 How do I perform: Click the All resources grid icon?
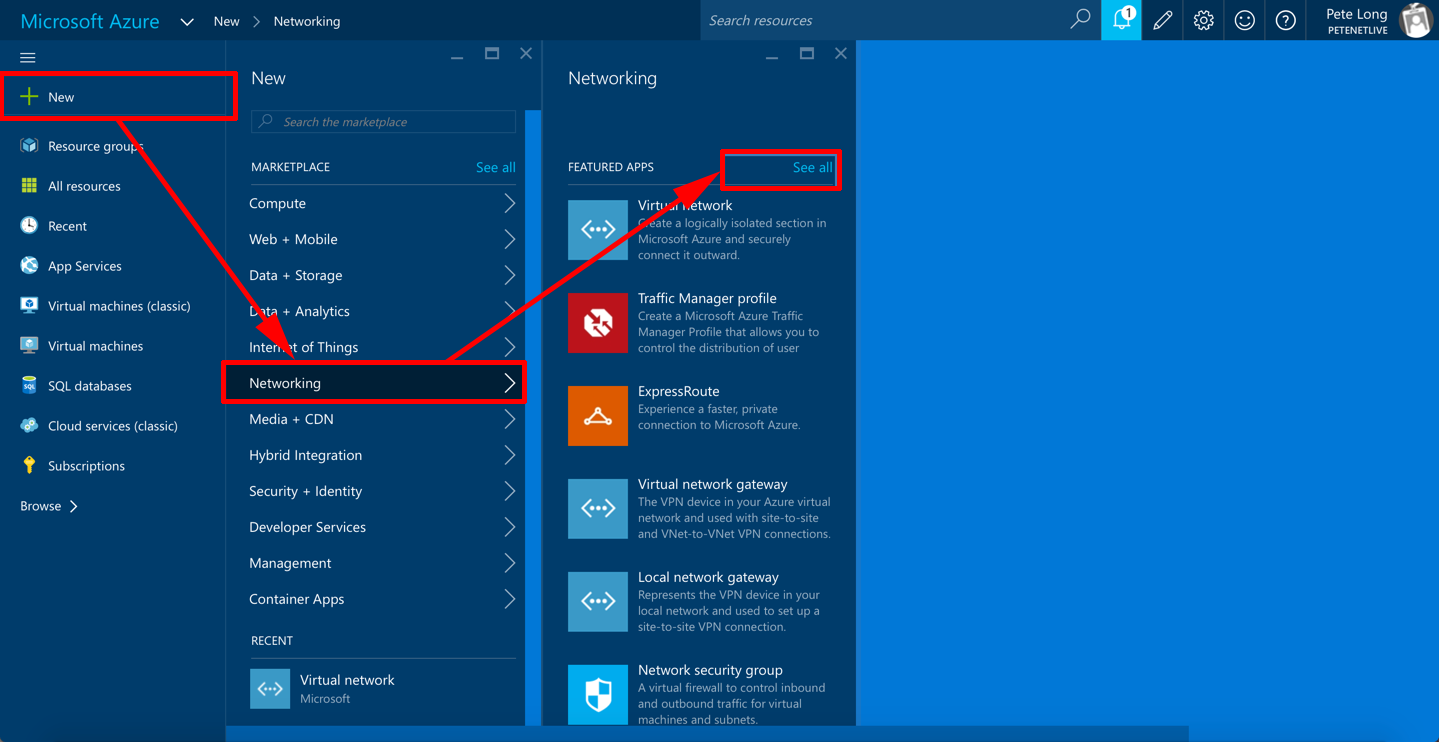point(29,186)
